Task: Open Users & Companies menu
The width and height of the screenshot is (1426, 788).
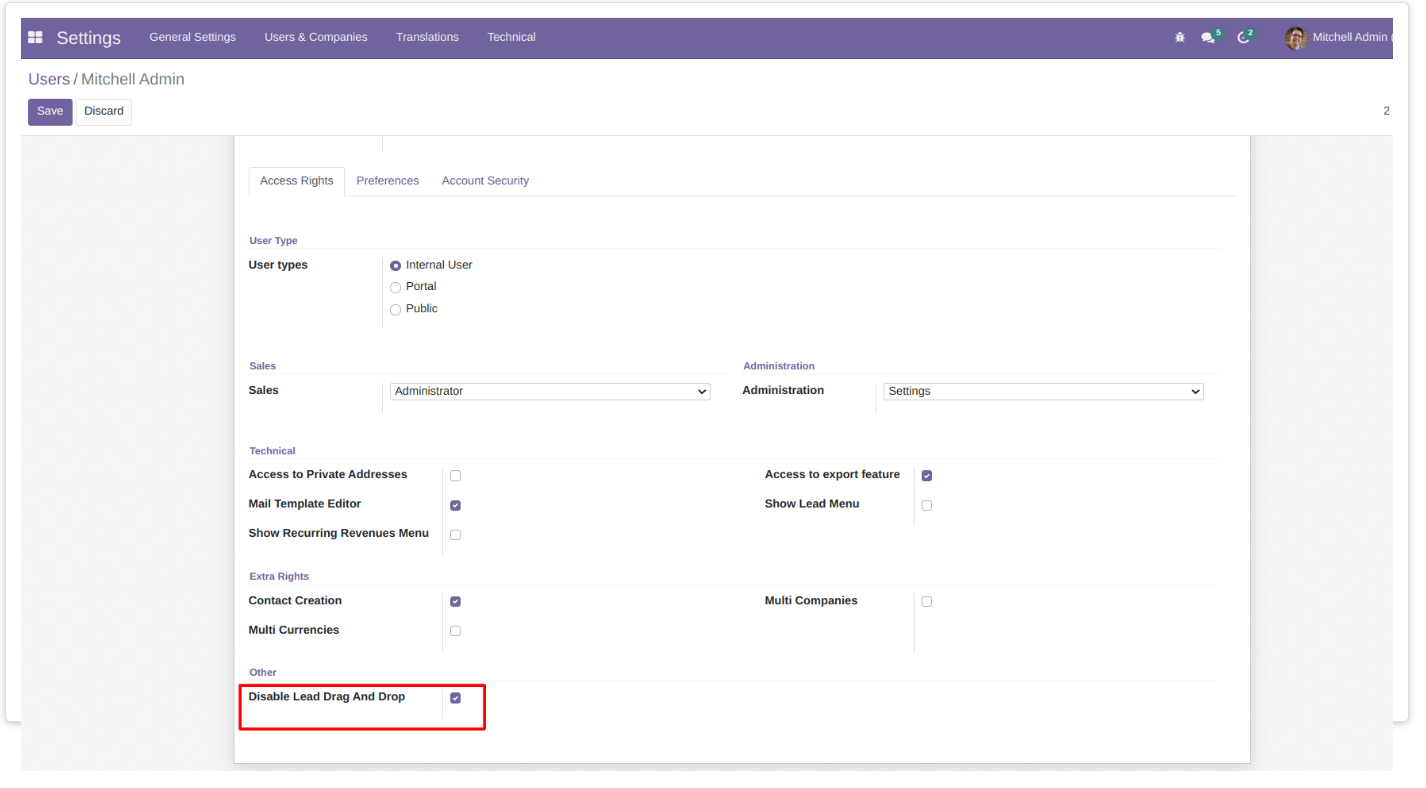Action: pos(316,37)
